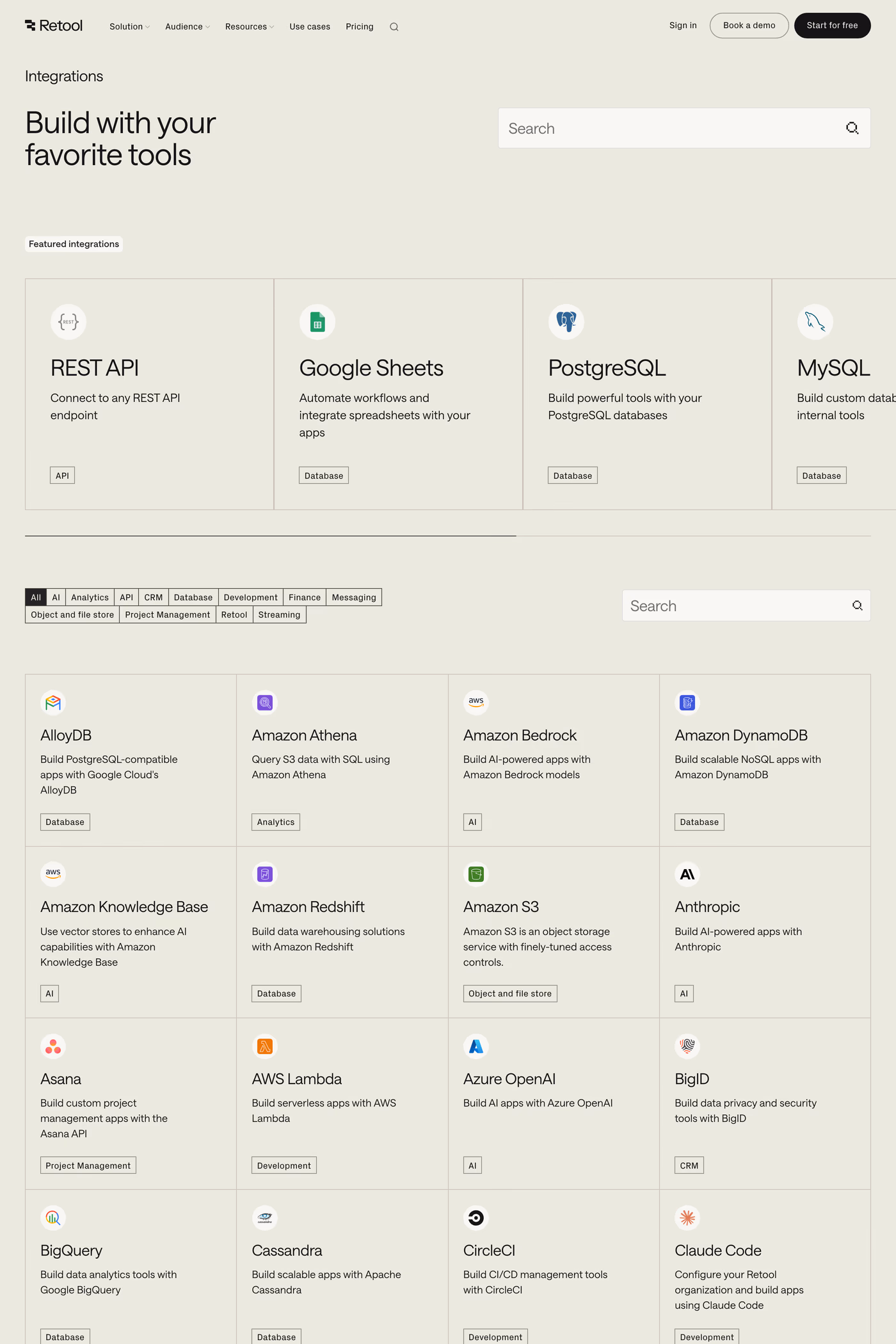This screenshot has height=1344, width=896.
Task: Click the Project Management tag on Asana
Action: 88,1166
